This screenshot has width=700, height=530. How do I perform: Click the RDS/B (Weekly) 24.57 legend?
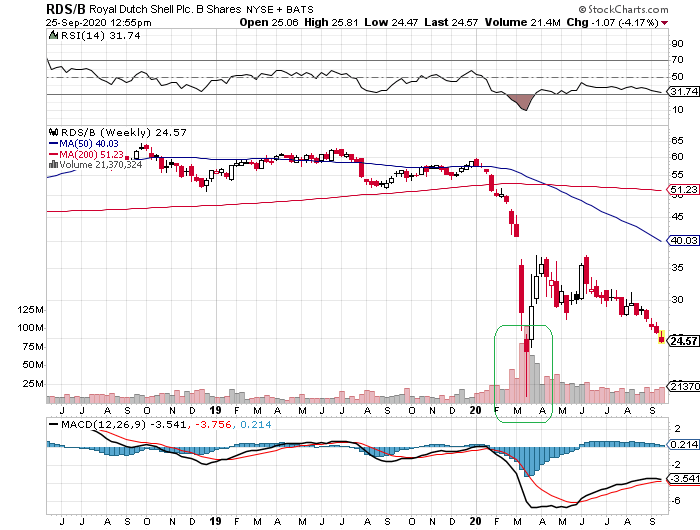124,133
